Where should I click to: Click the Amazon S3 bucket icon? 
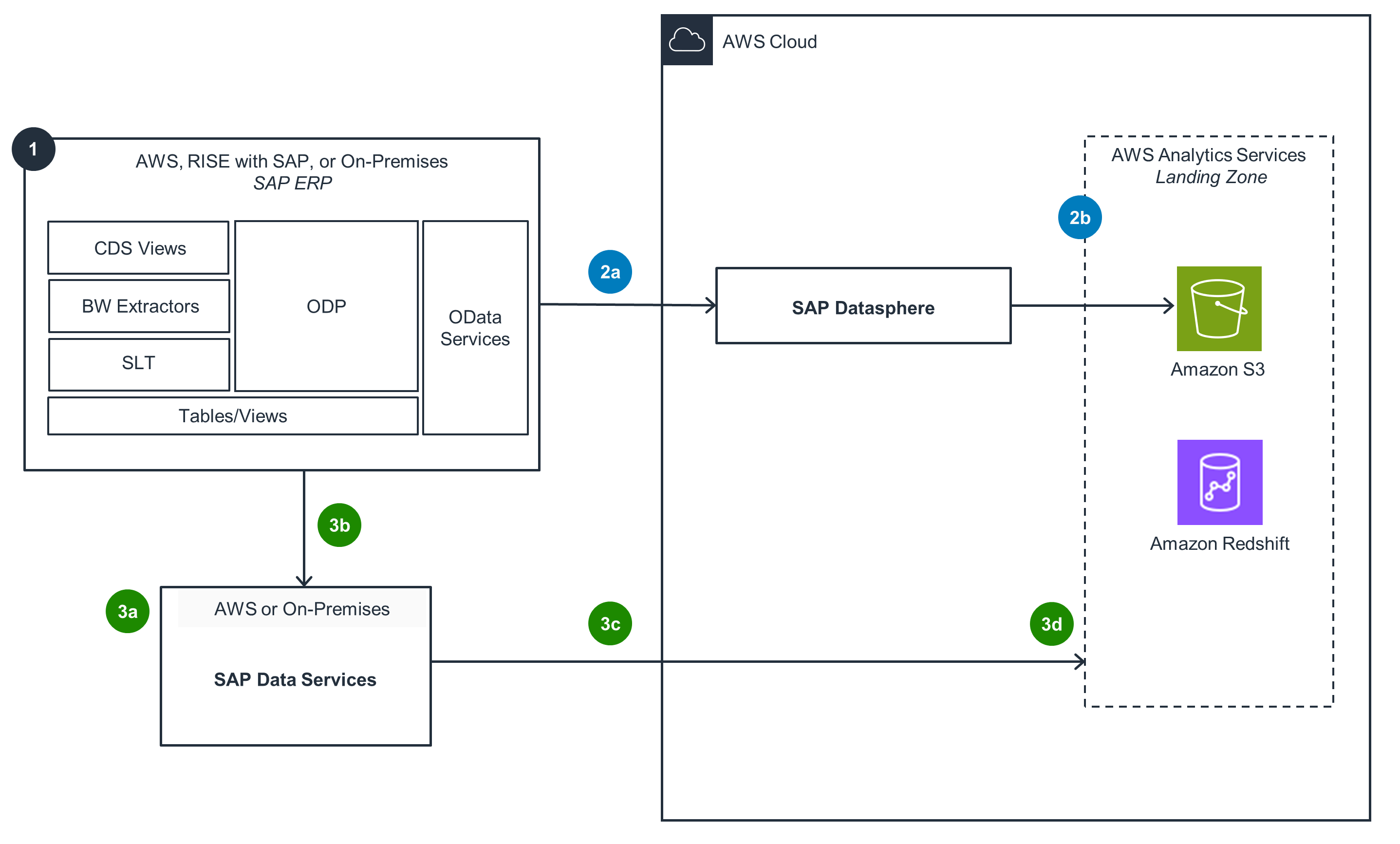pyautogui.click(x=1219, y=309)
